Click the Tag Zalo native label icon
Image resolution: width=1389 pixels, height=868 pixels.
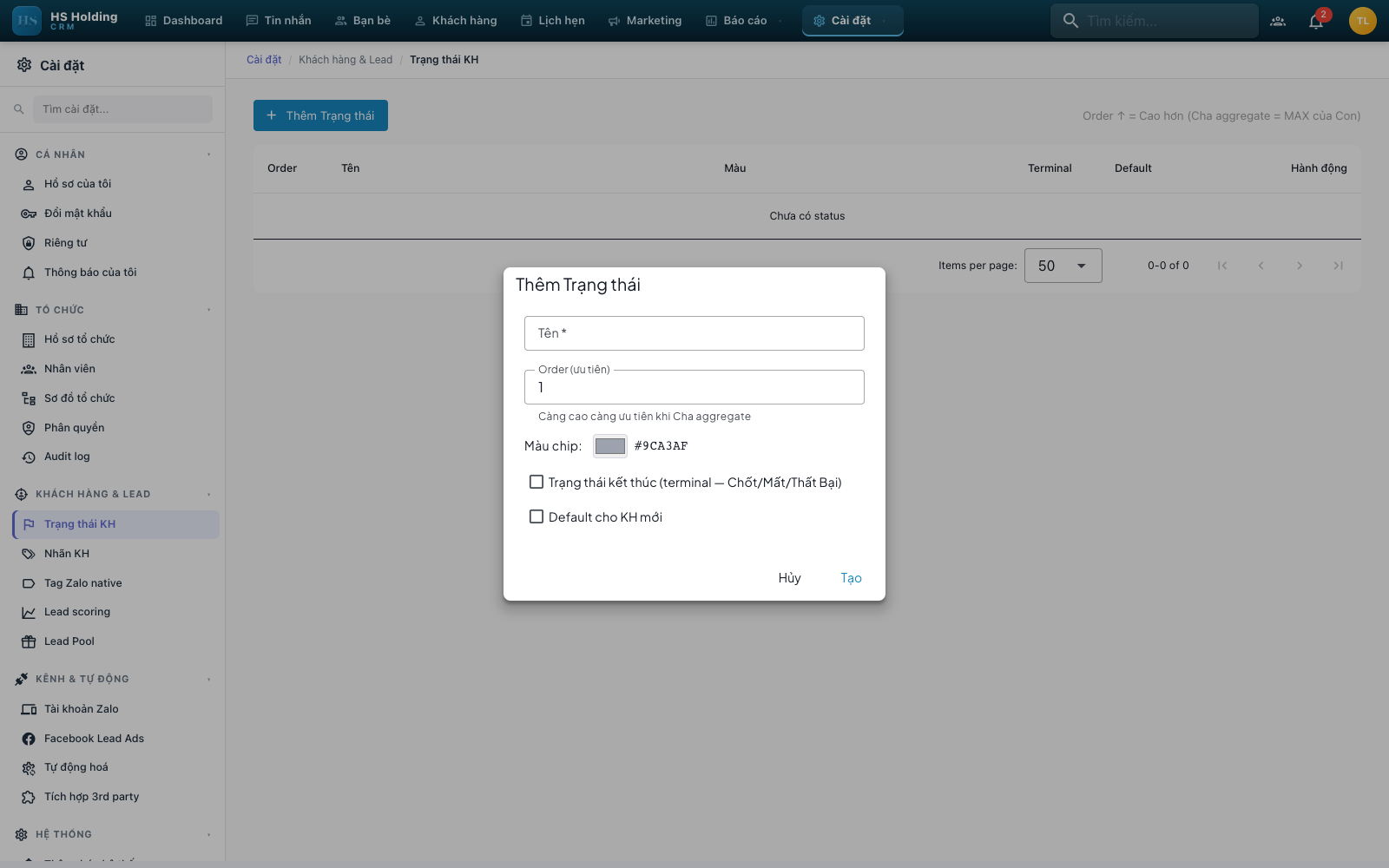pyautogui.click(x=29, y=583)
